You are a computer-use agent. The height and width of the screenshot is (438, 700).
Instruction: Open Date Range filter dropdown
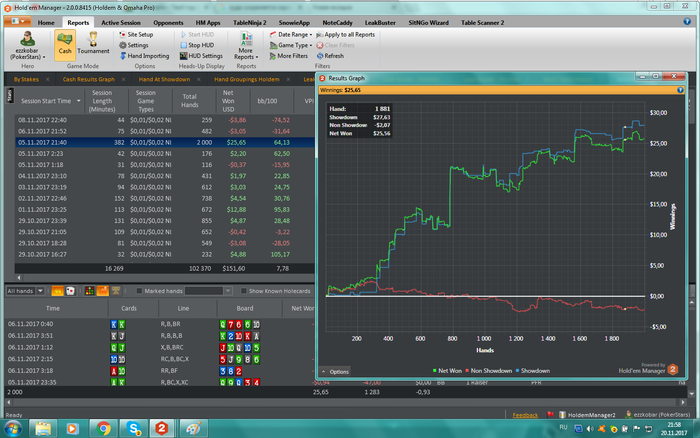point(290,34)
